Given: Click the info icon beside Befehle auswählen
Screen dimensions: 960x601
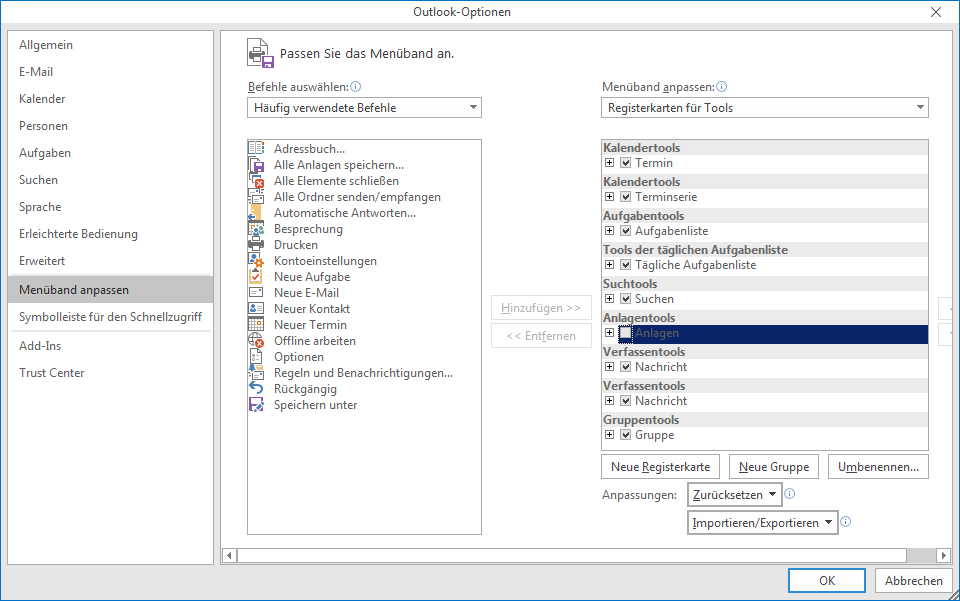Looking at the screenshot, I should (356, 87).
